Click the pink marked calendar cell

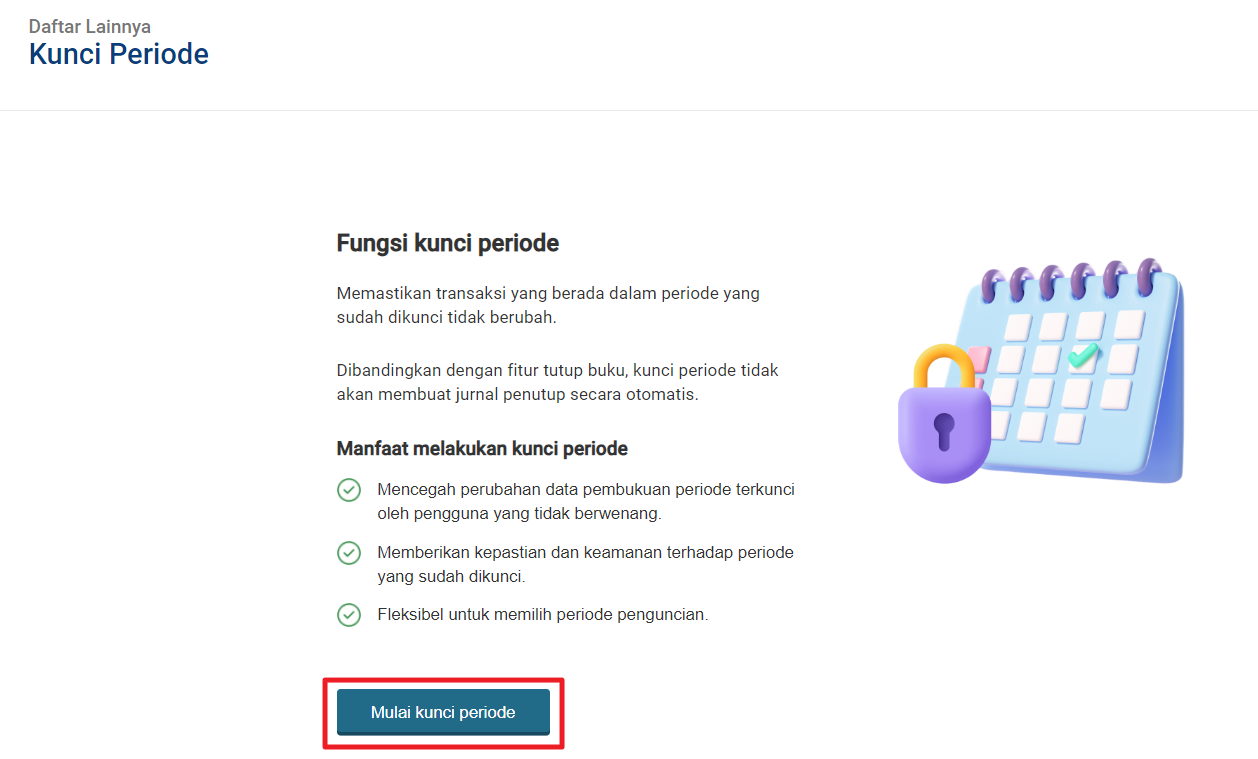tap(980, 358)
